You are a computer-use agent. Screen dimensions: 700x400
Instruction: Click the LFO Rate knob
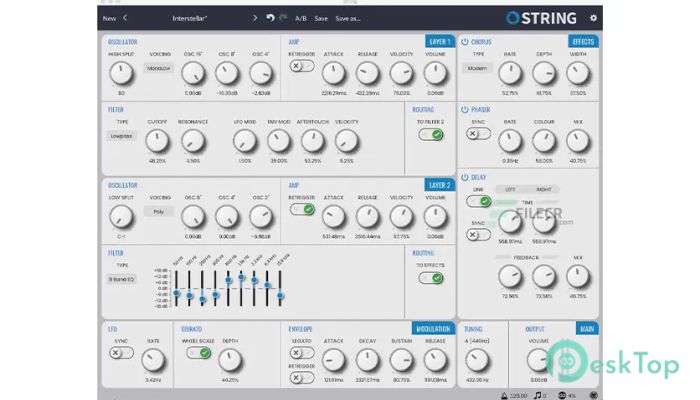pyautogui.click(x=153, y=360)
